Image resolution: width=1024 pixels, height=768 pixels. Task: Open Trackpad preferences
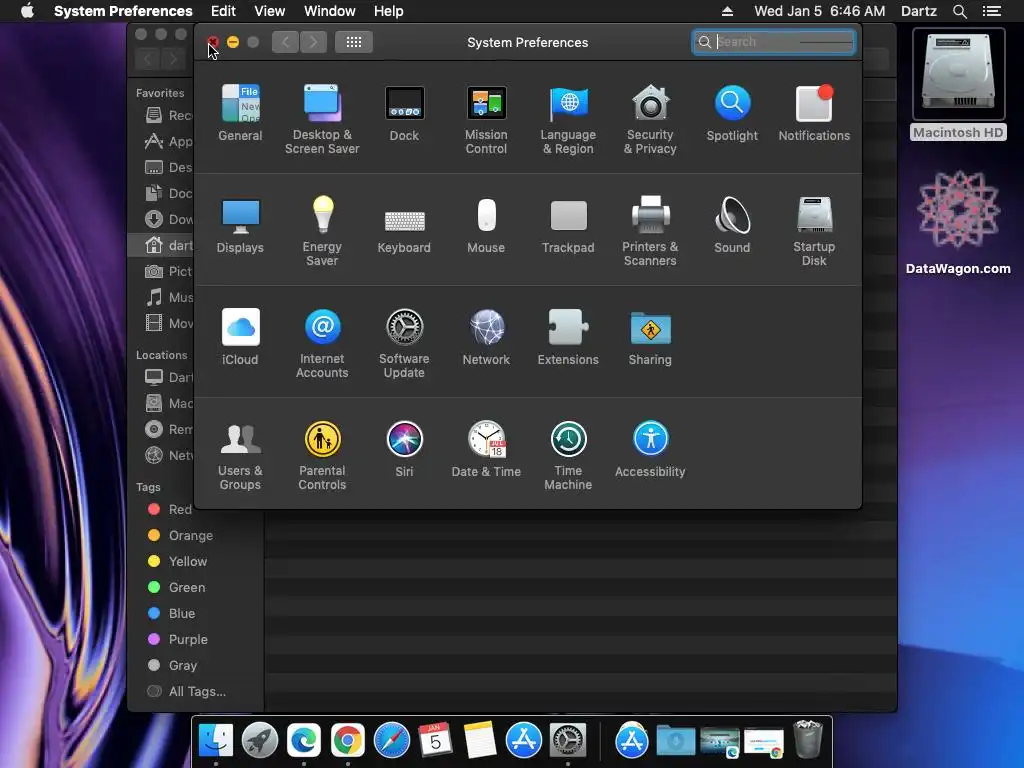[x=568, y=225]
